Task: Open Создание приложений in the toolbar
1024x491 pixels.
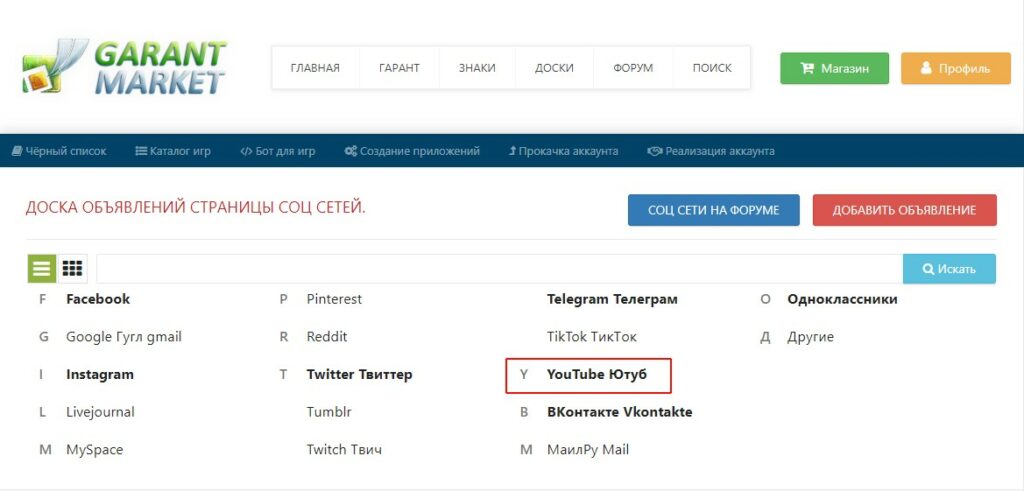Action: pyautogui.click(x=411, y=151)
